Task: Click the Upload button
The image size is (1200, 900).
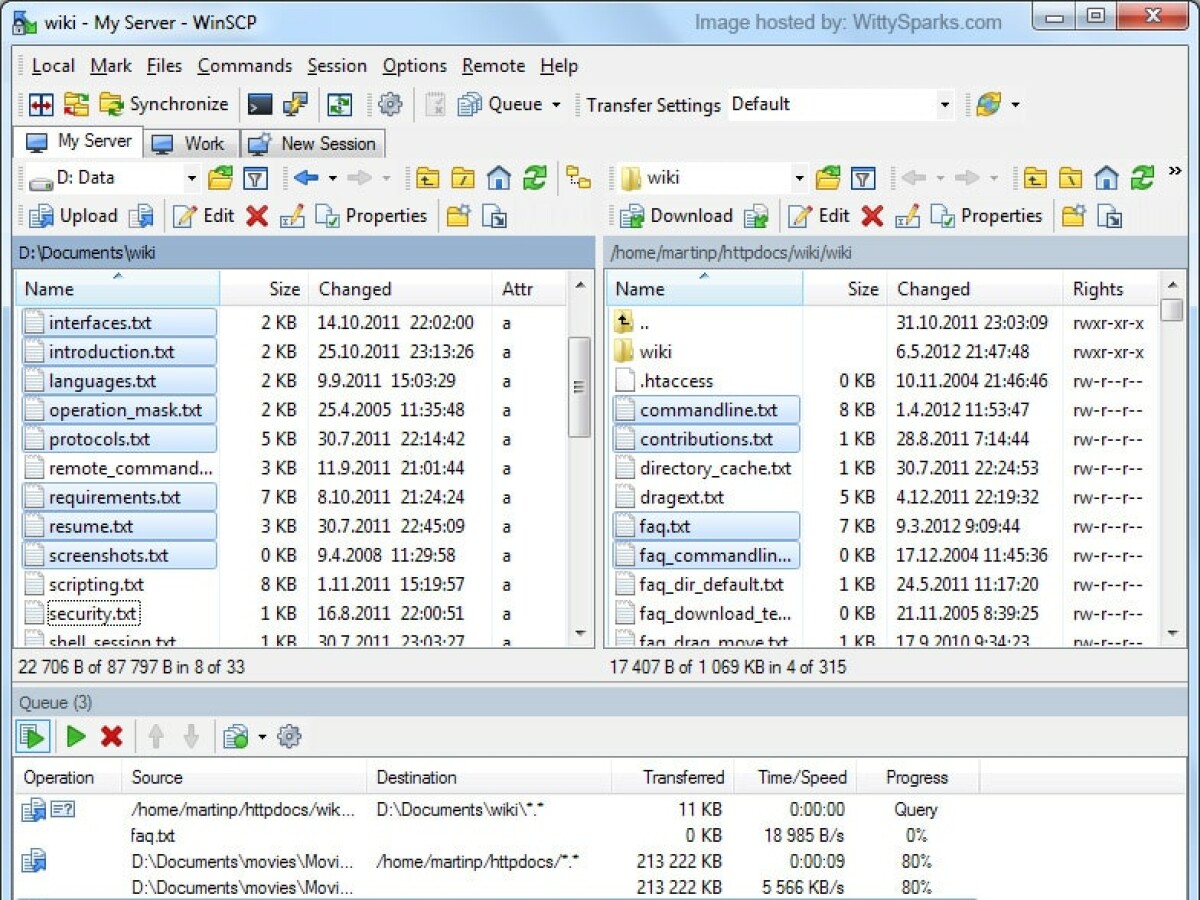Action: 73,216
